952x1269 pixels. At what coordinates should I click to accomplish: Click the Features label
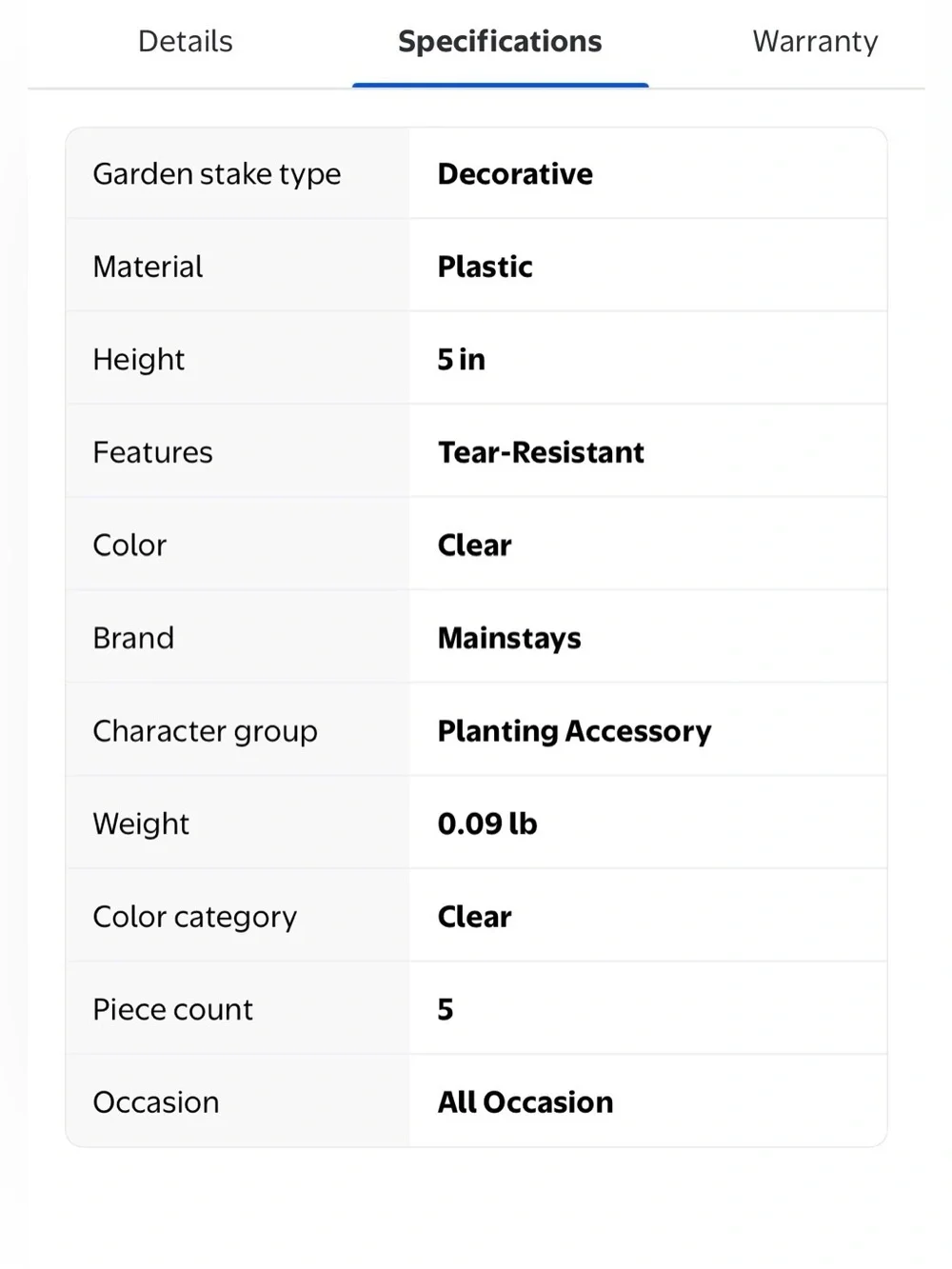click(x=152, y=452)
